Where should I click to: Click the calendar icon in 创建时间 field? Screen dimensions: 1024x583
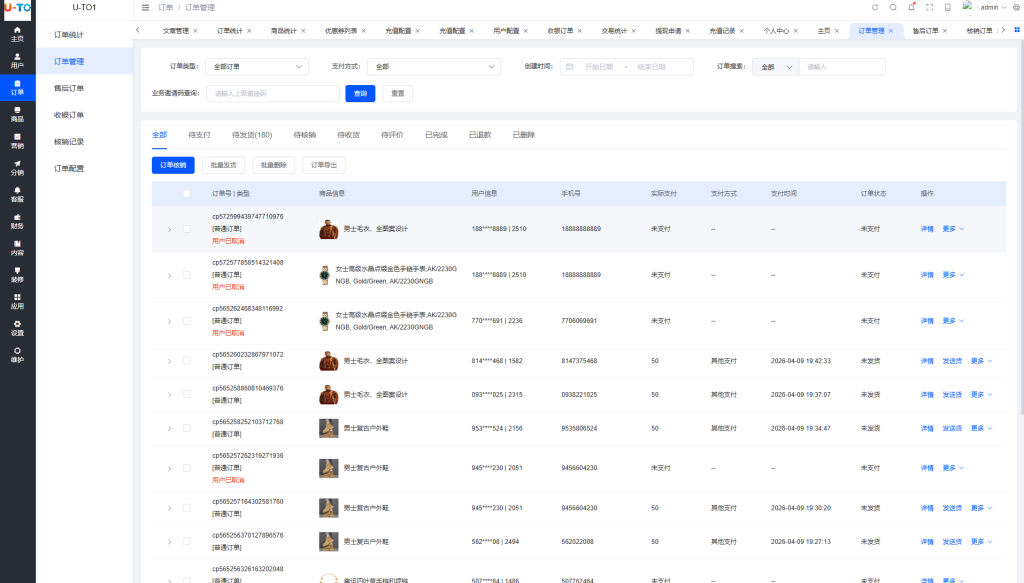point(569,67)
